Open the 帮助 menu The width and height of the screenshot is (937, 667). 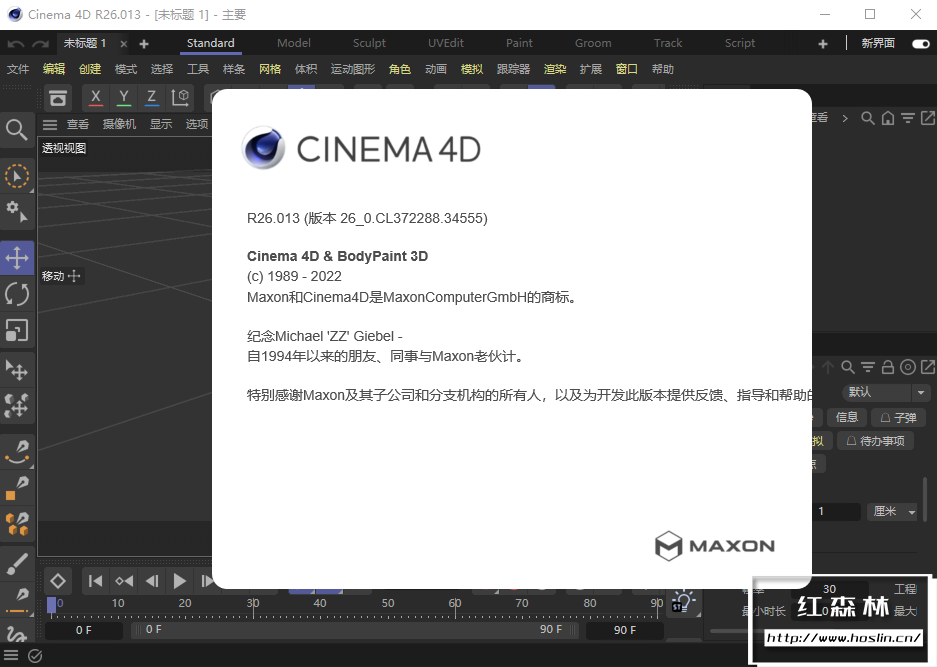[663, 69]
